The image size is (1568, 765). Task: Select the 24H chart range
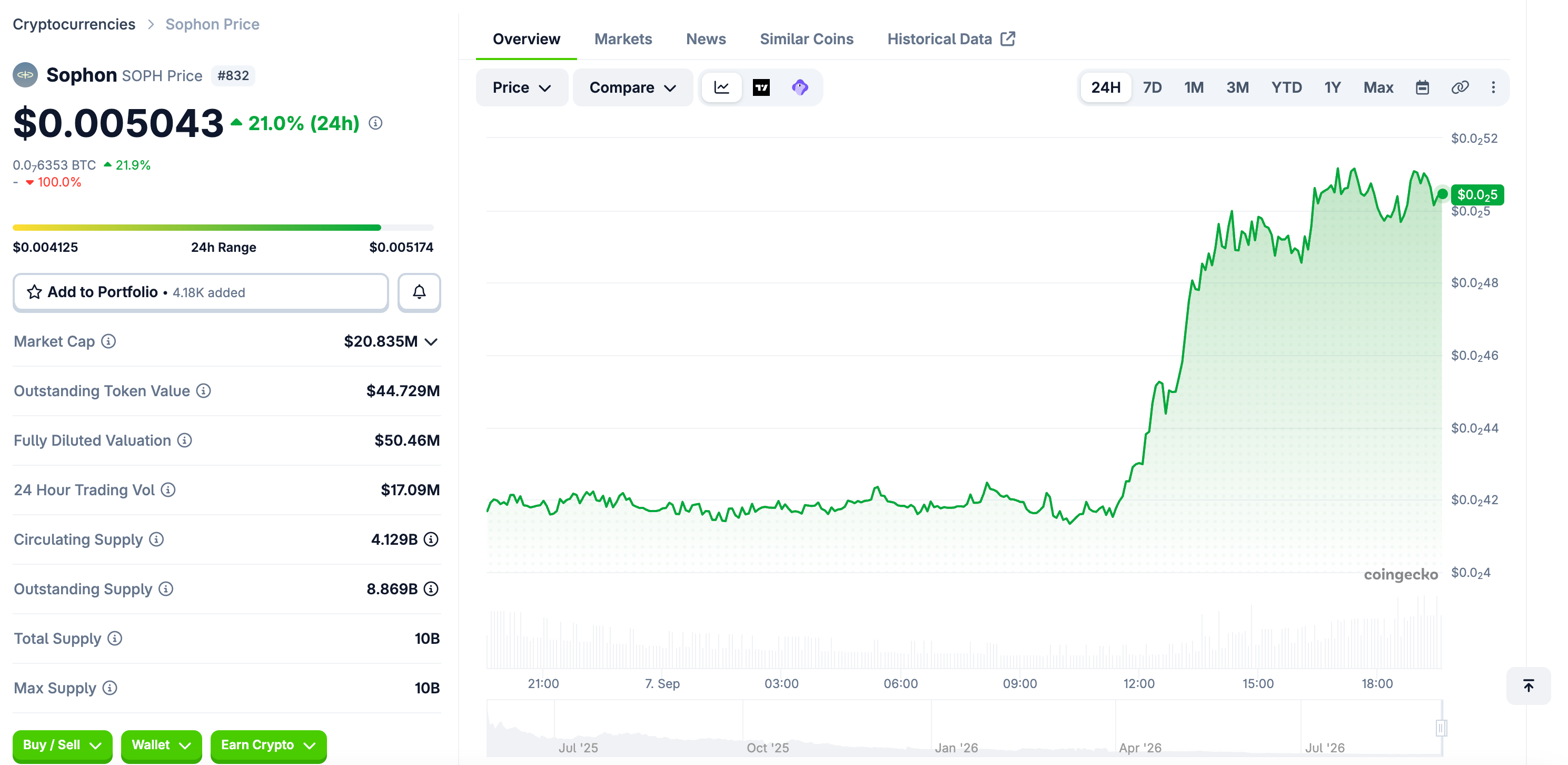pyautogui.click(x=1105, y=87)
